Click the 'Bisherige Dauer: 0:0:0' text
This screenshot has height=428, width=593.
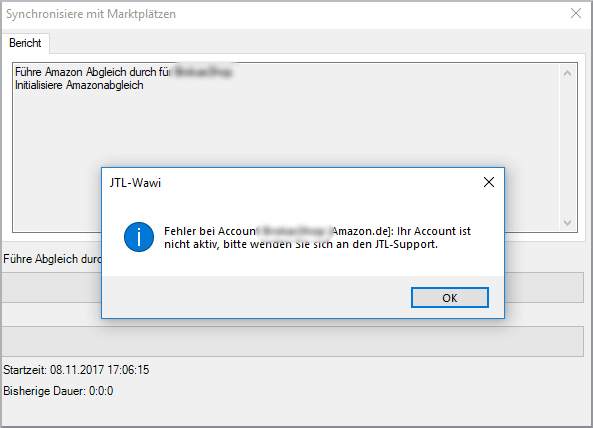tap(58, 391)
